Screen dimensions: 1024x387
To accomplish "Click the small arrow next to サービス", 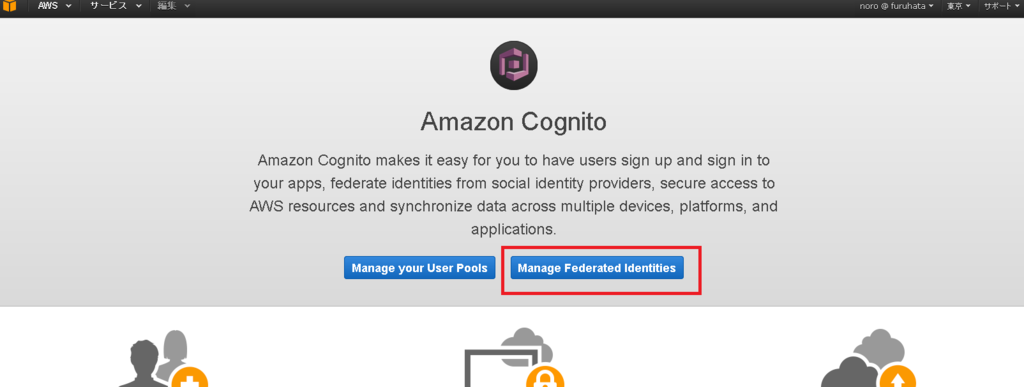I will (138, 7).
